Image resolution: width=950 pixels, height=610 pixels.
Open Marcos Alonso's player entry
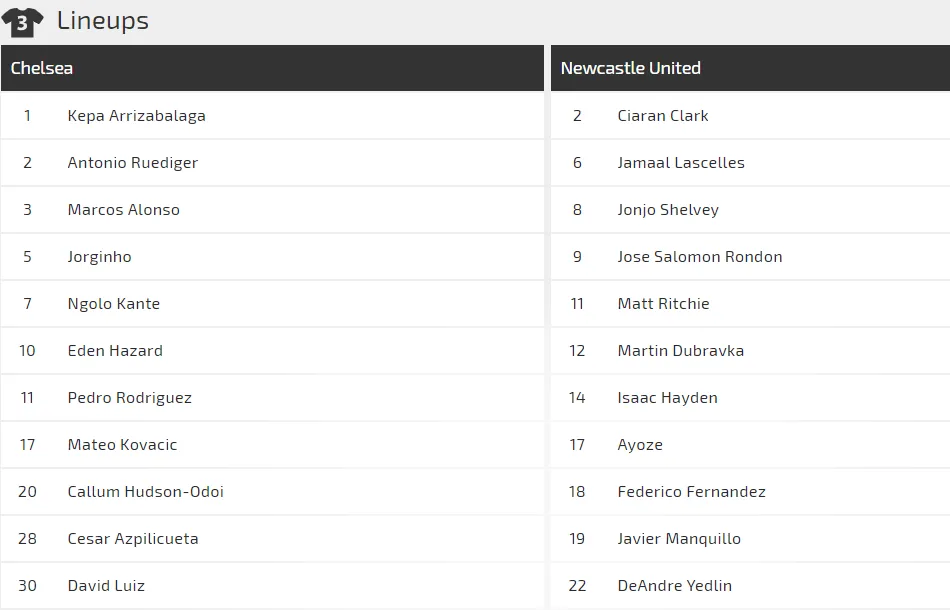(123, 210)
